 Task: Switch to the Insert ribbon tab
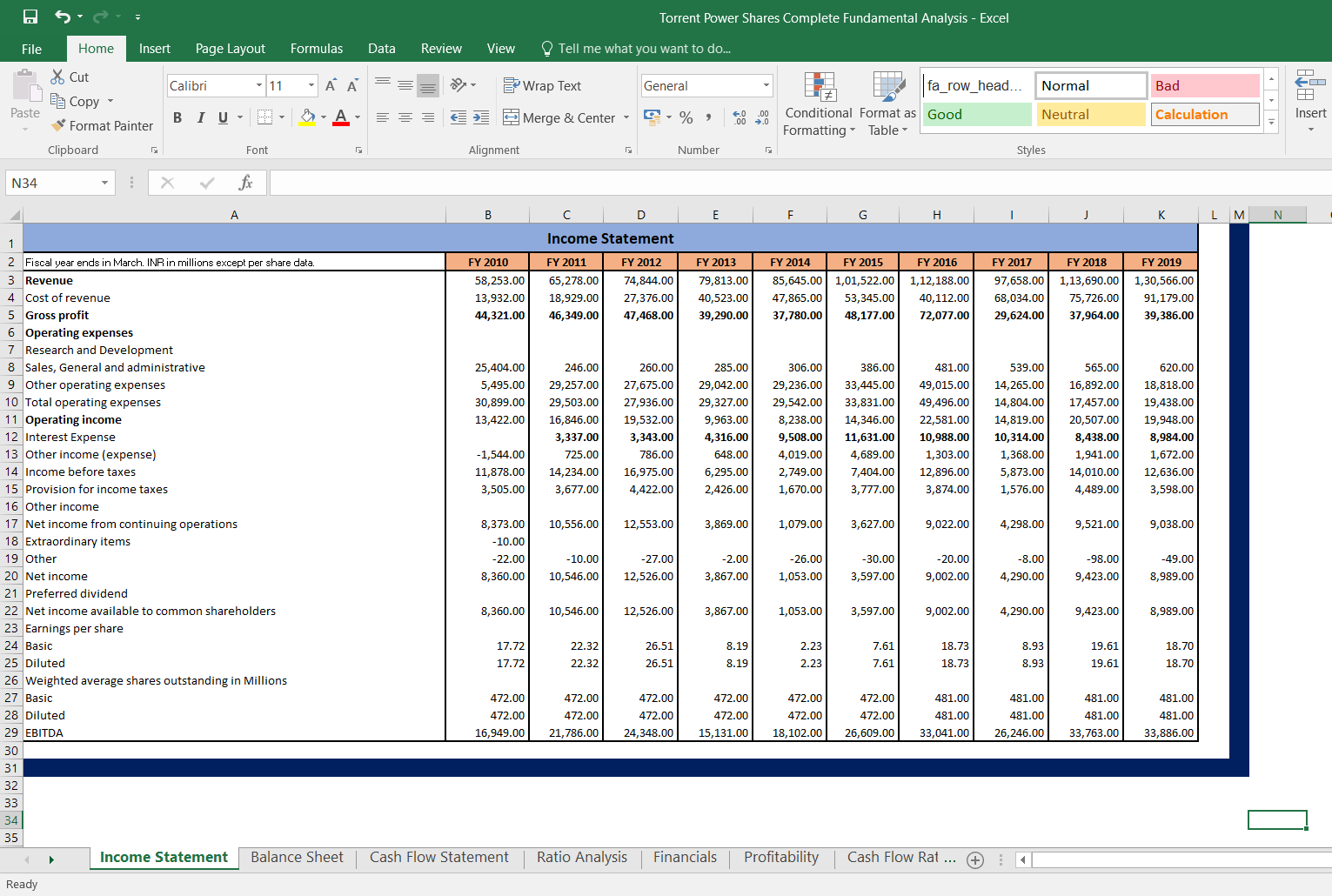tap(155, 49)
